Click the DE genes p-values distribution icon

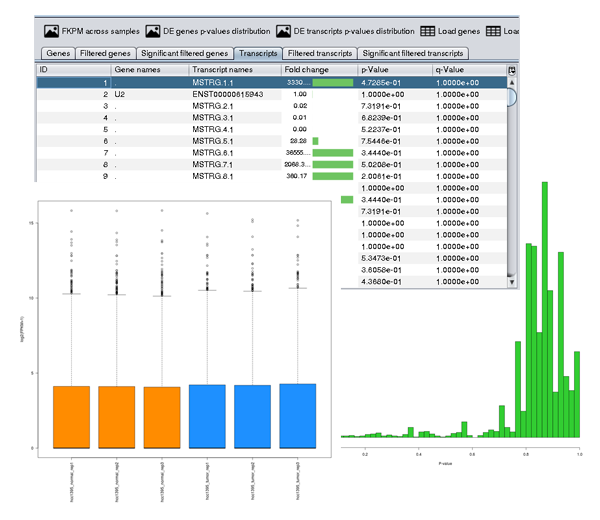(x=153, y=32)
